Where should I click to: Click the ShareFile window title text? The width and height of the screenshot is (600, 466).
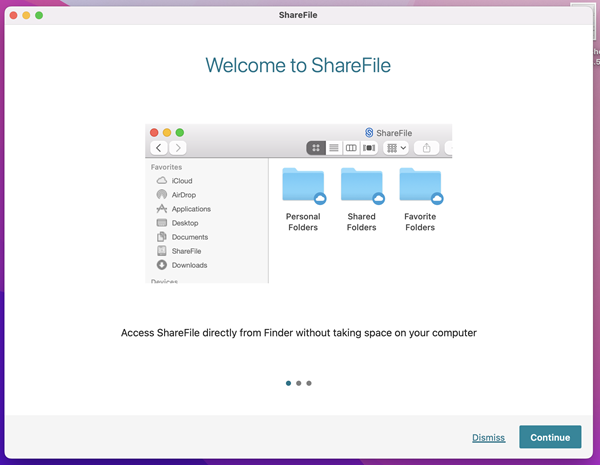[298, 15]
